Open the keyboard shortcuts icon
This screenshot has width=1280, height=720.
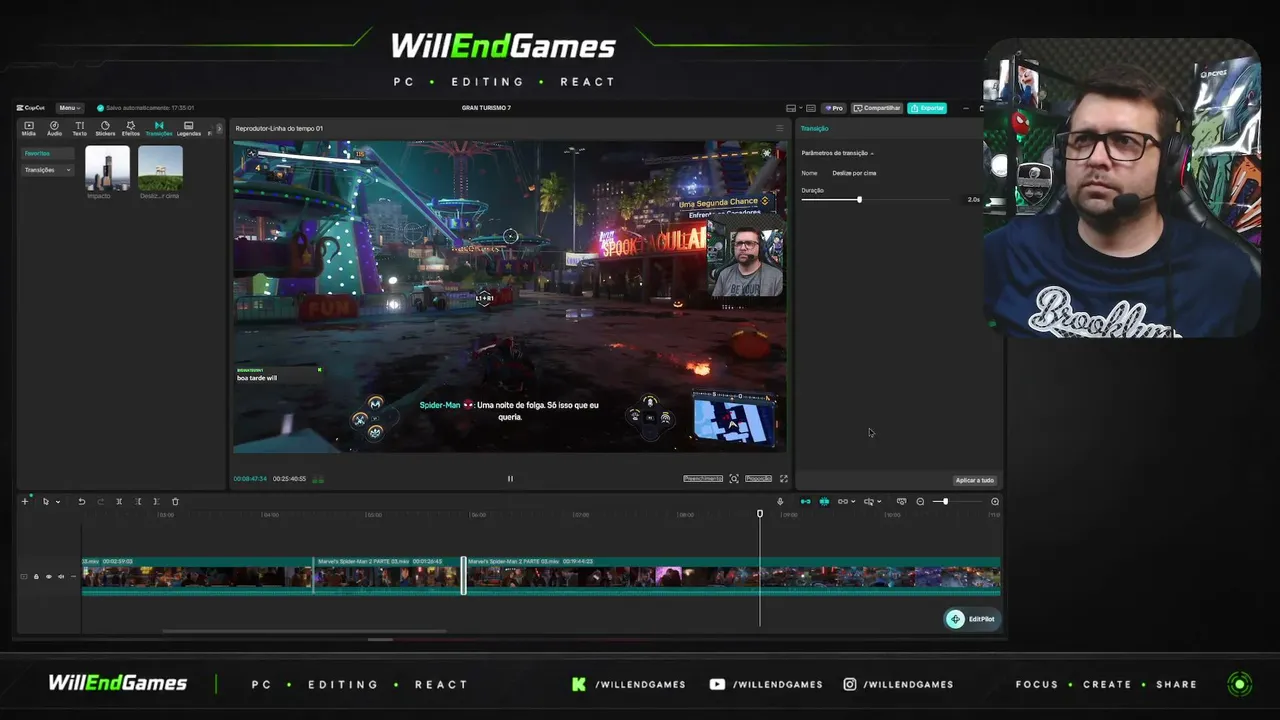(x=811, y=108)
